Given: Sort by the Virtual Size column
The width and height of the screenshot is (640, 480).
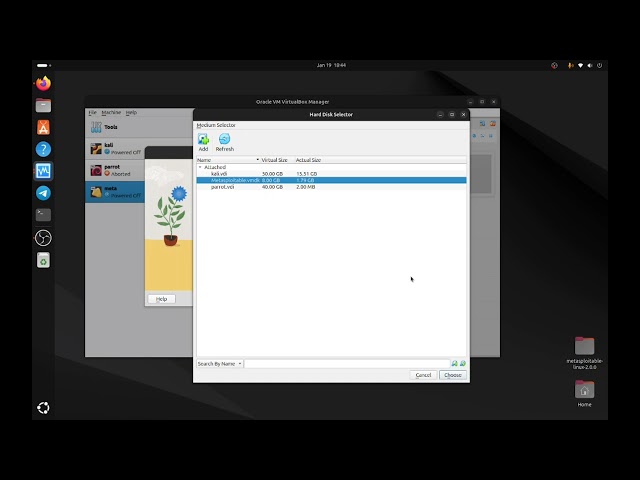Looking at the screenshot, I should [x=274, y=160].
